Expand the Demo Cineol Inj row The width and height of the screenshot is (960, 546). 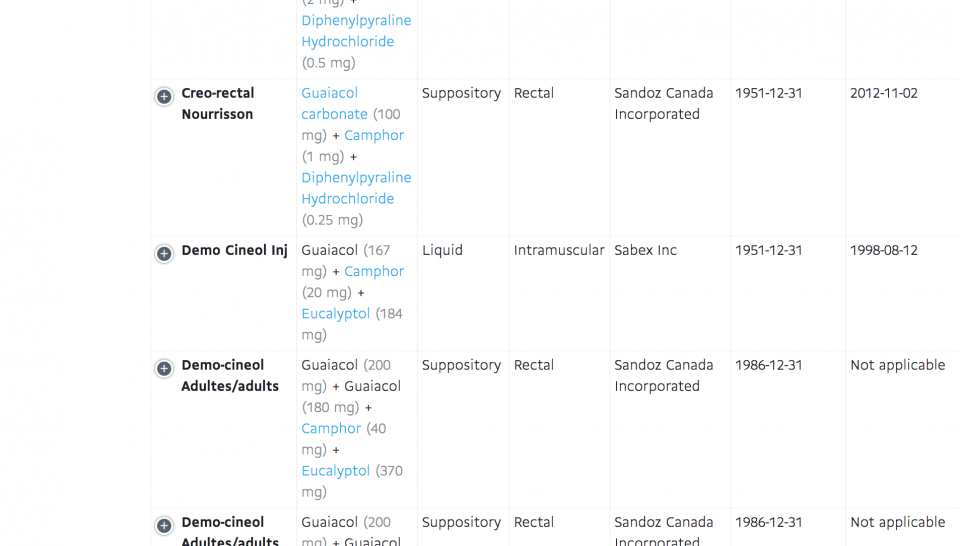[164, 254]
